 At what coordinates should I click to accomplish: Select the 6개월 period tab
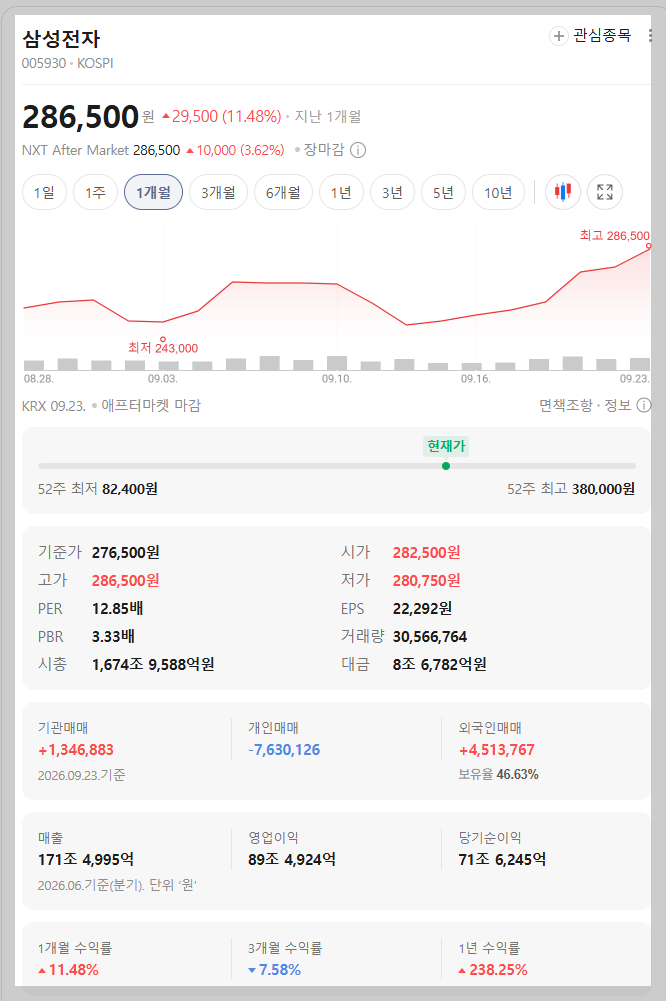click(284, 192)
